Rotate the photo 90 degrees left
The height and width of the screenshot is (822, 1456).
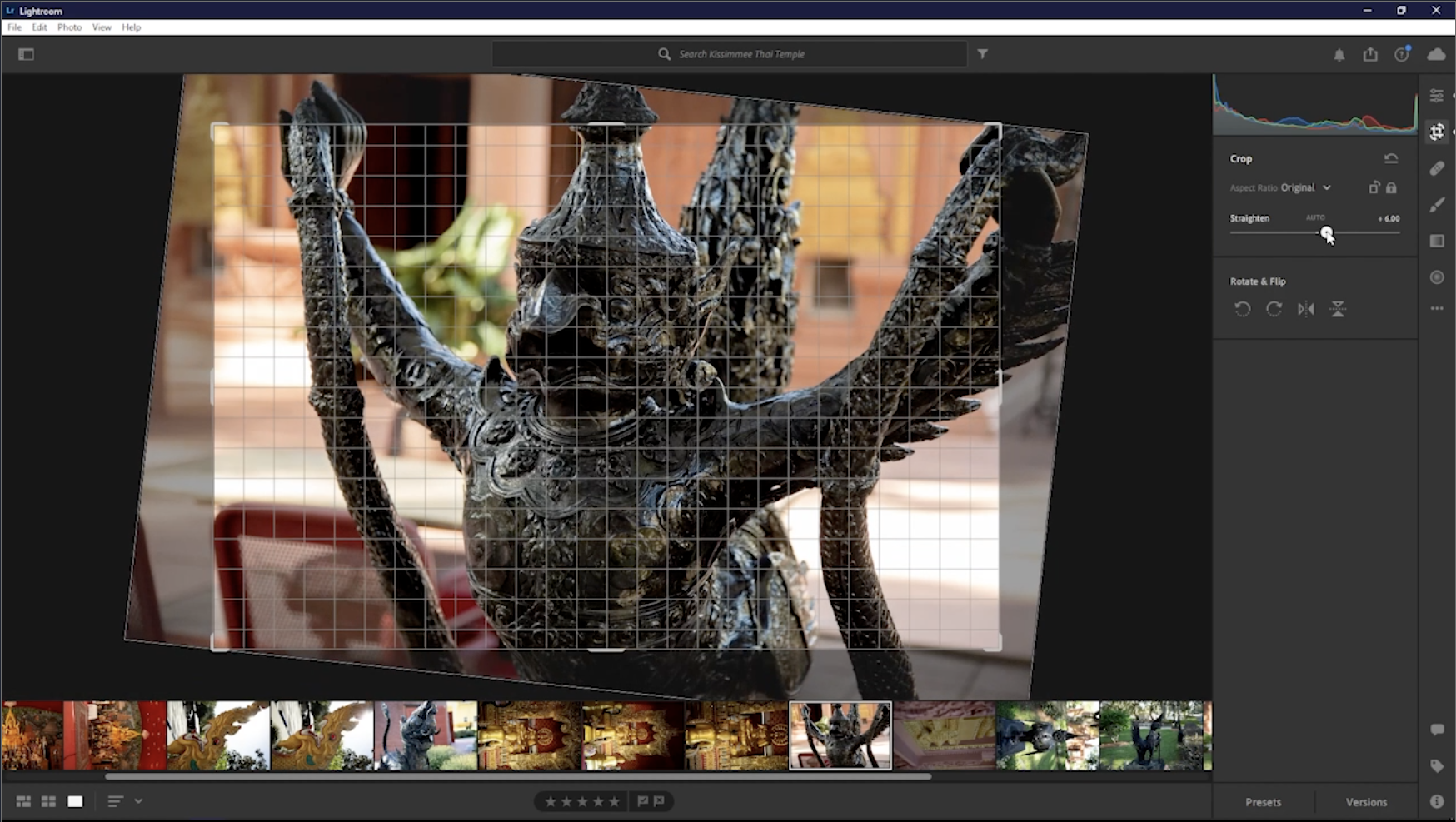click(x=1243, y=308)
